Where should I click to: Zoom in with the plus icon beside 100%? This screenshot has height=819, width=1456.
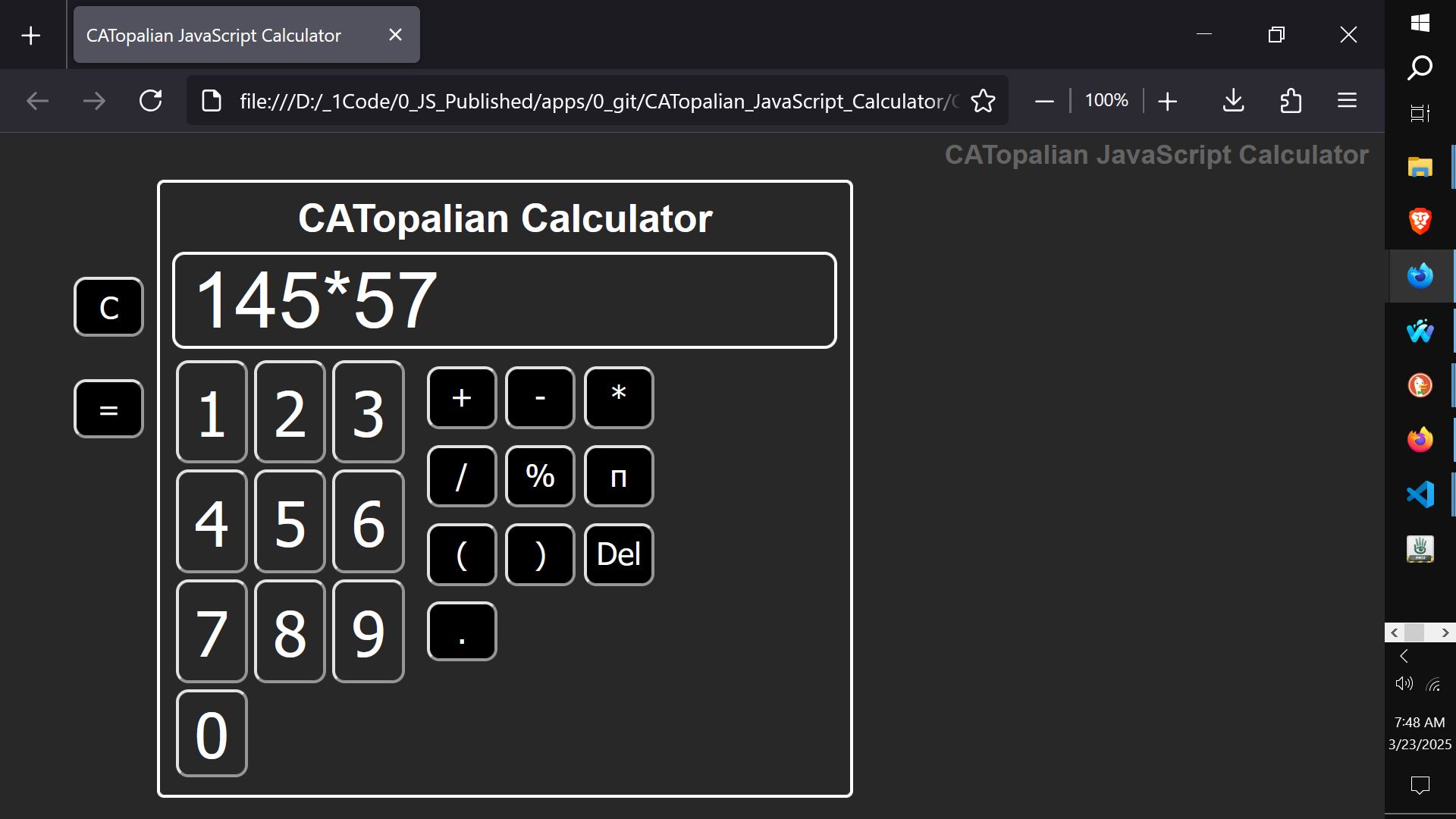pyautogui.click(x=1168, y=101)
